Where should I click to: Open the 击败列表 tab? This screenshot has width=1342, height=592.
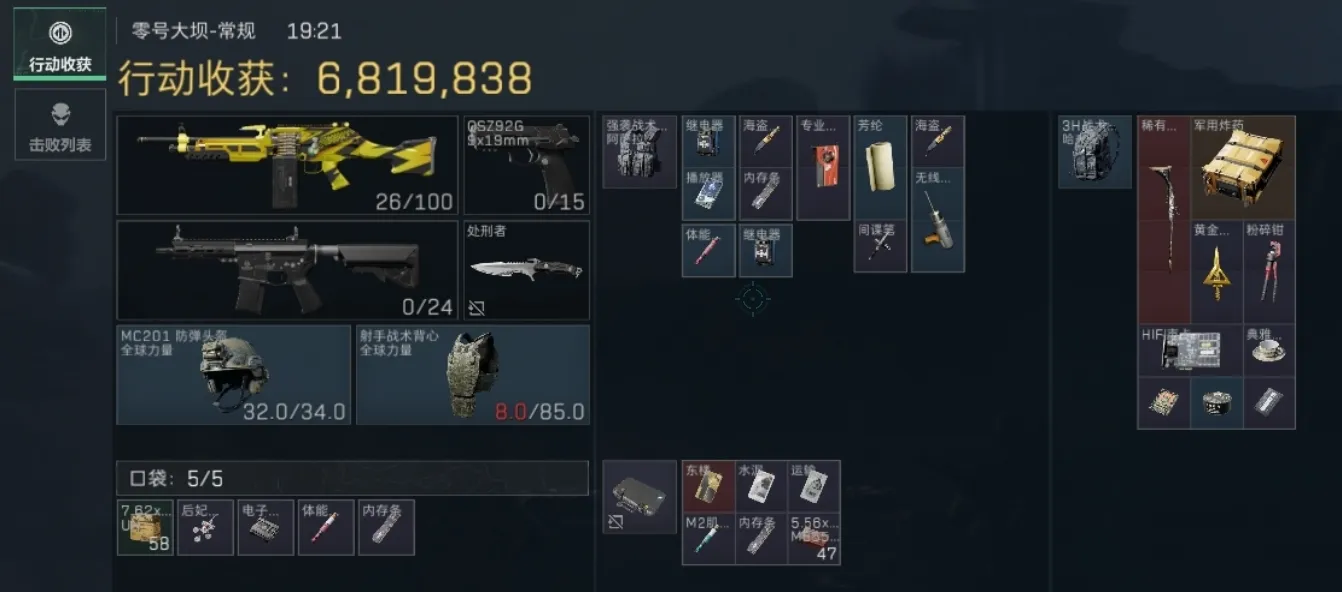(60, 124)
